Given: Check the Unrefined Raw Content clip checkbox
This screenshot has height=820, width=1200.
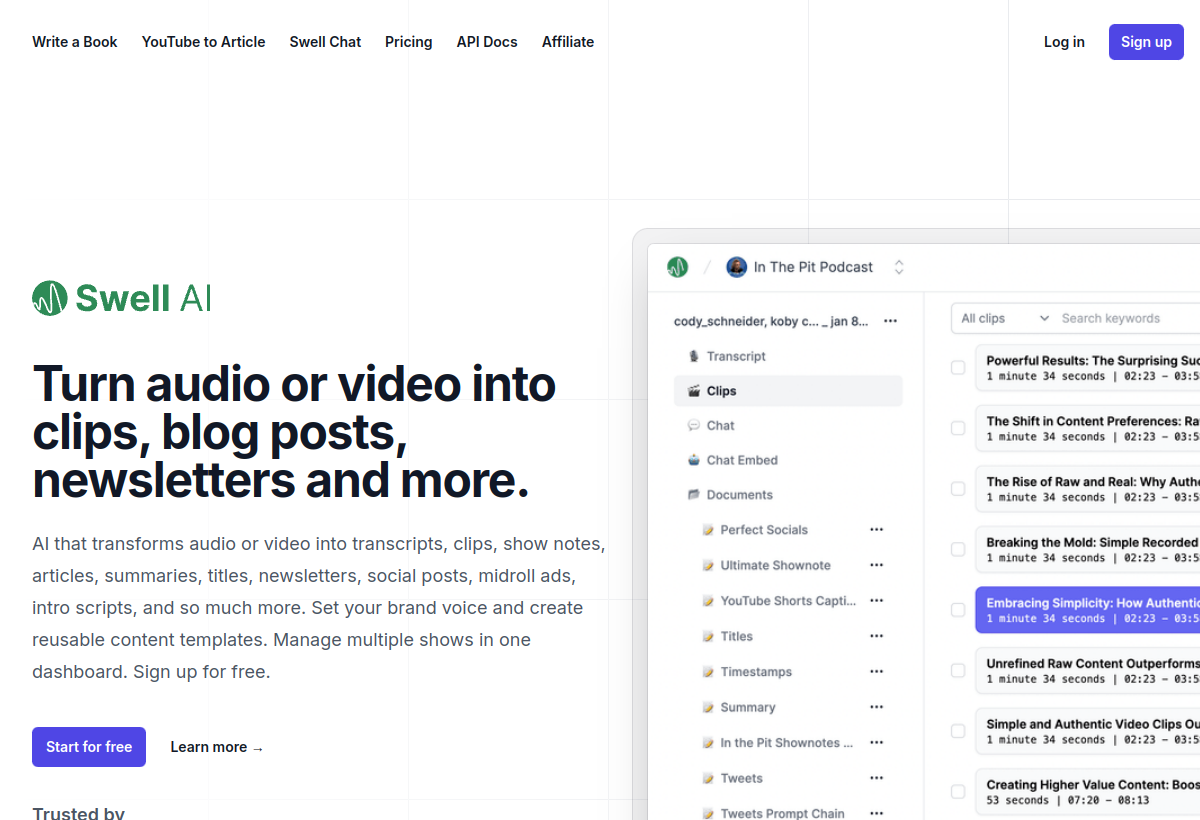Looking at the screenshot, I should point(958,670).
